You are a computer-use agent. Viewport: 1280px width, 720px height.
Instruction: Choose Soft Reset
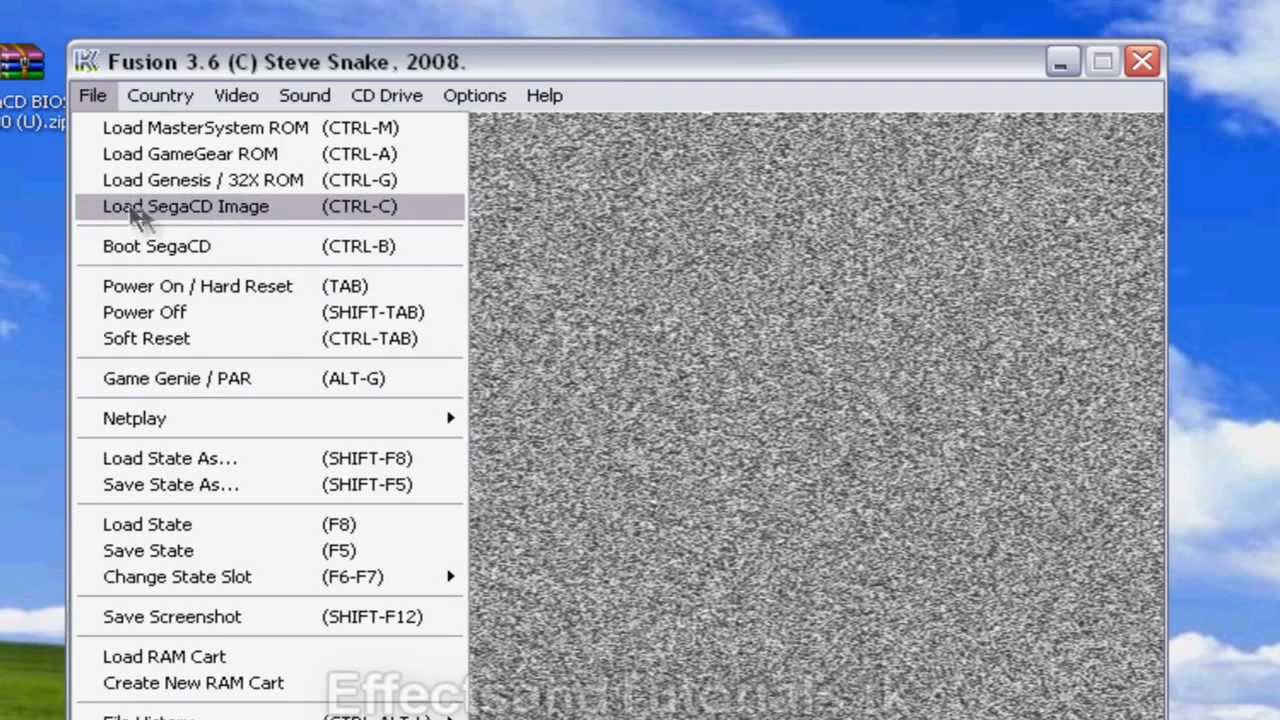click(270, 338)
